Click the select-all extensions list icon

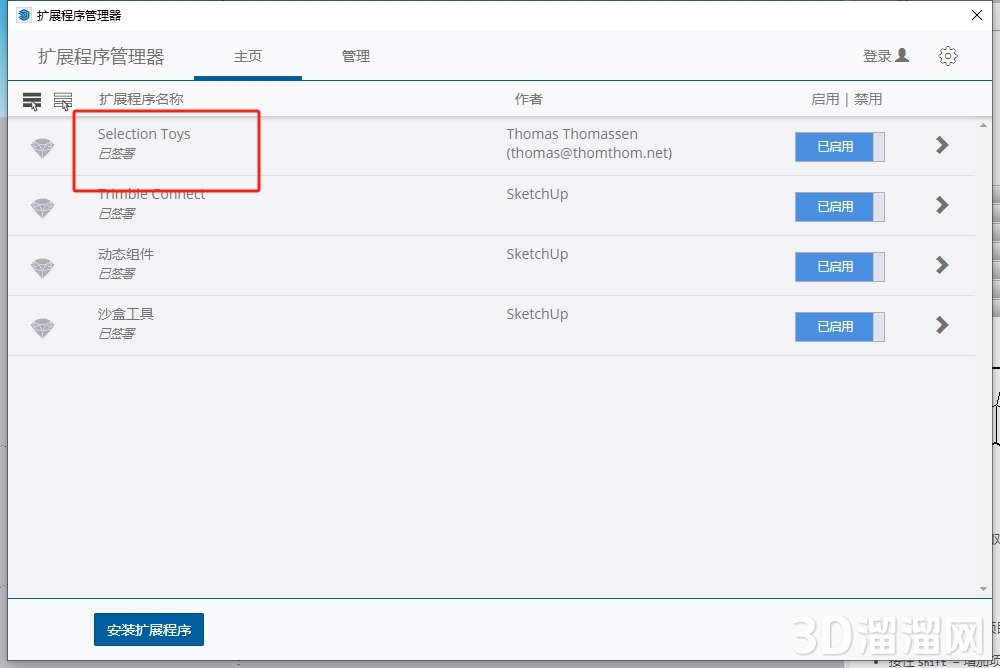coord(32,101)
